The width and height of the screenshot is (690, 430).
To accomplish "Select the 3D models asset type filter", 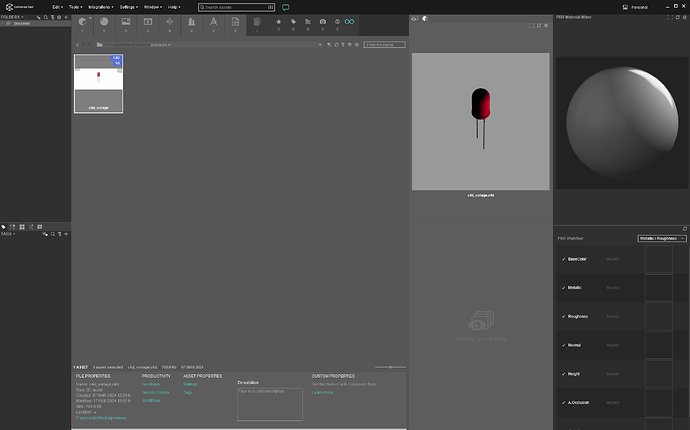I will [x=82, y=22].
